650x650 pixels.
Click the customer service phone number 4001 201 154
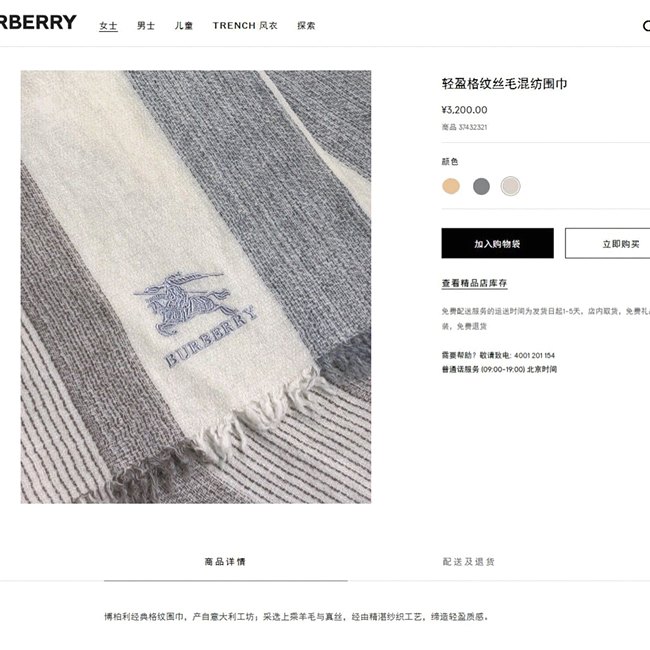534,355
